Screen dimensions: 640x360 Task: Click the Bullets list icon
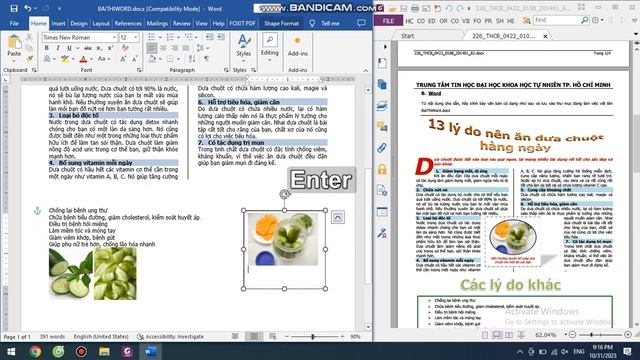pos(151,37)
